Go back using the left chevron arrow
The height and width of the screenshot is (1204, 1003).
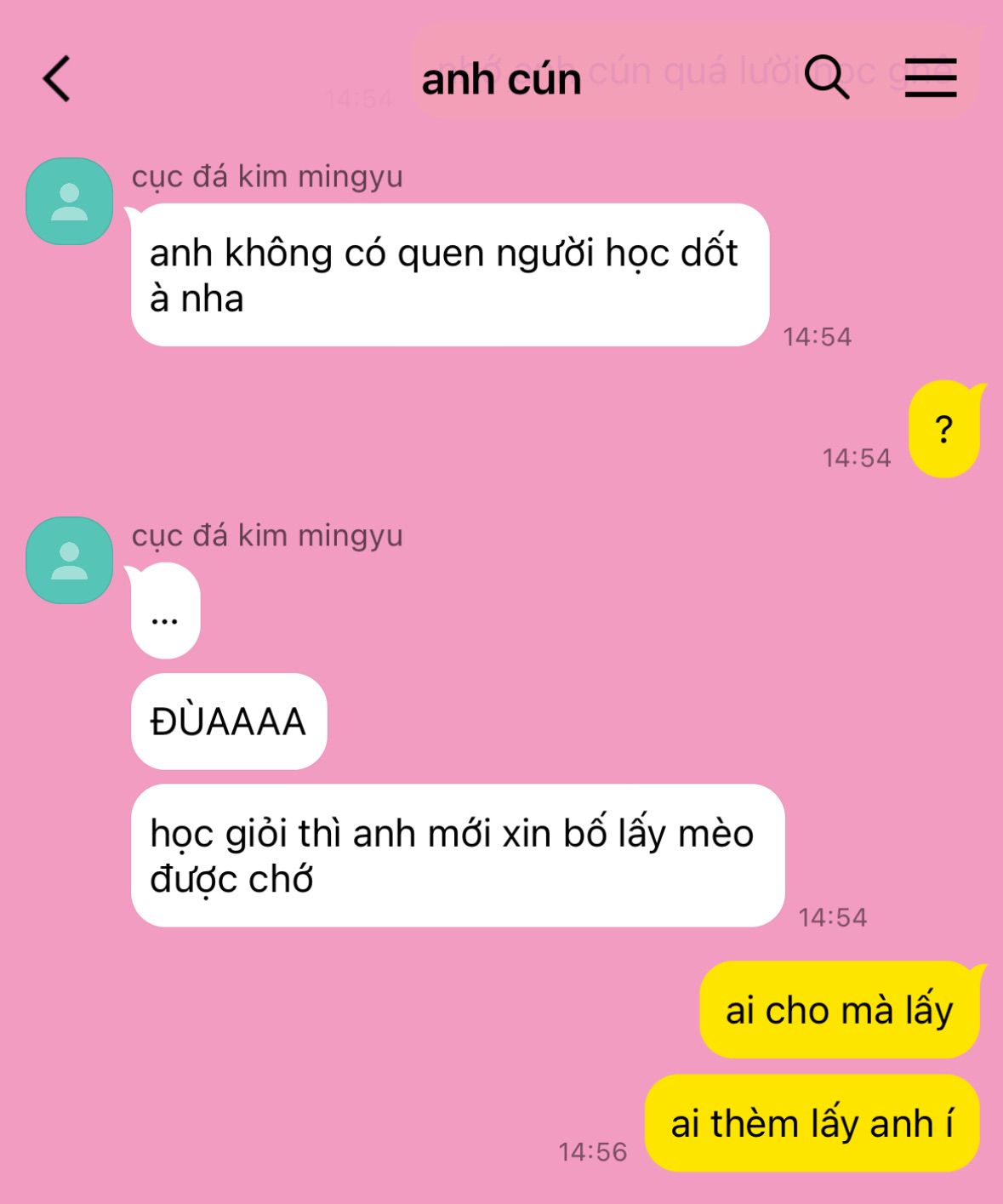point(56,79)
